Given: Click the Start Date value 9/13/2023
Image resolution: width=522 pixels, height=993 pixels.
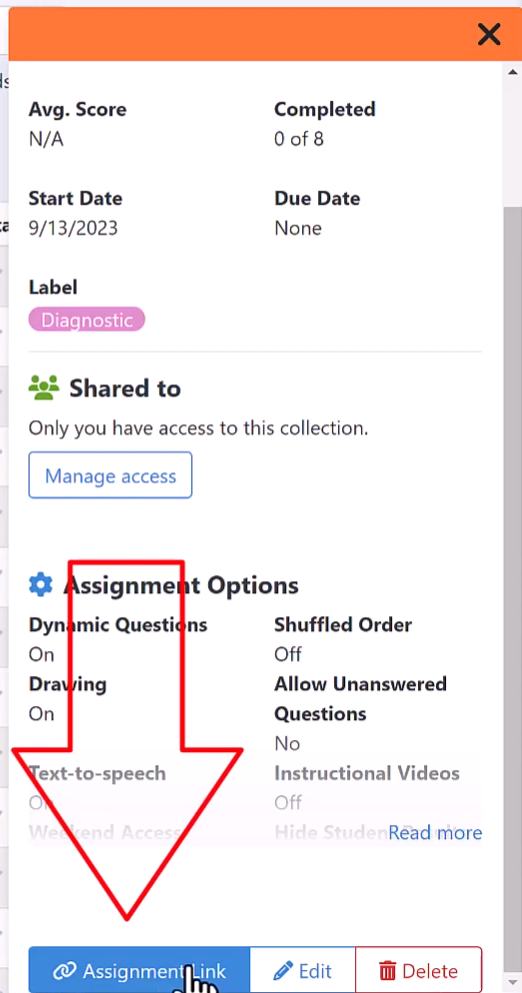Looking at the screenshot, I should pyautogui.click(x=73, y=228).
